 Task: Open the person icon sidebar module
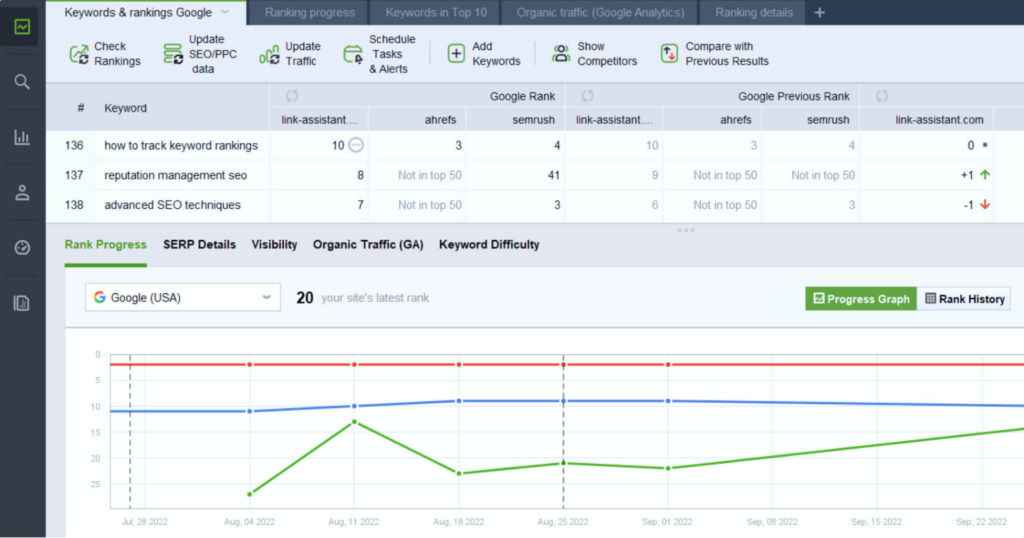(x=22, y=192)
